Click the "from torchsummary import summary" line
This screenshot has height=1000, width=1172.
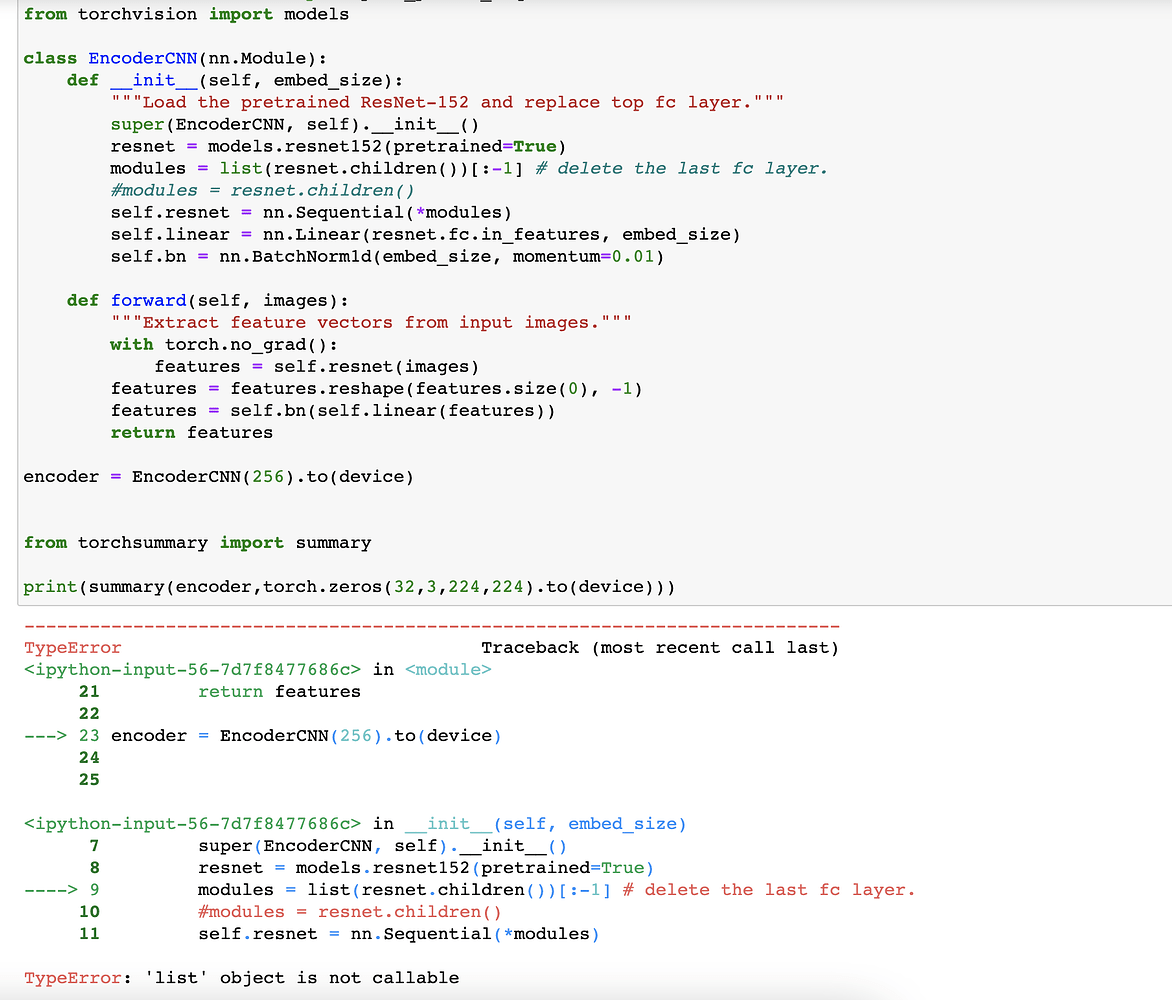(197, 542)
